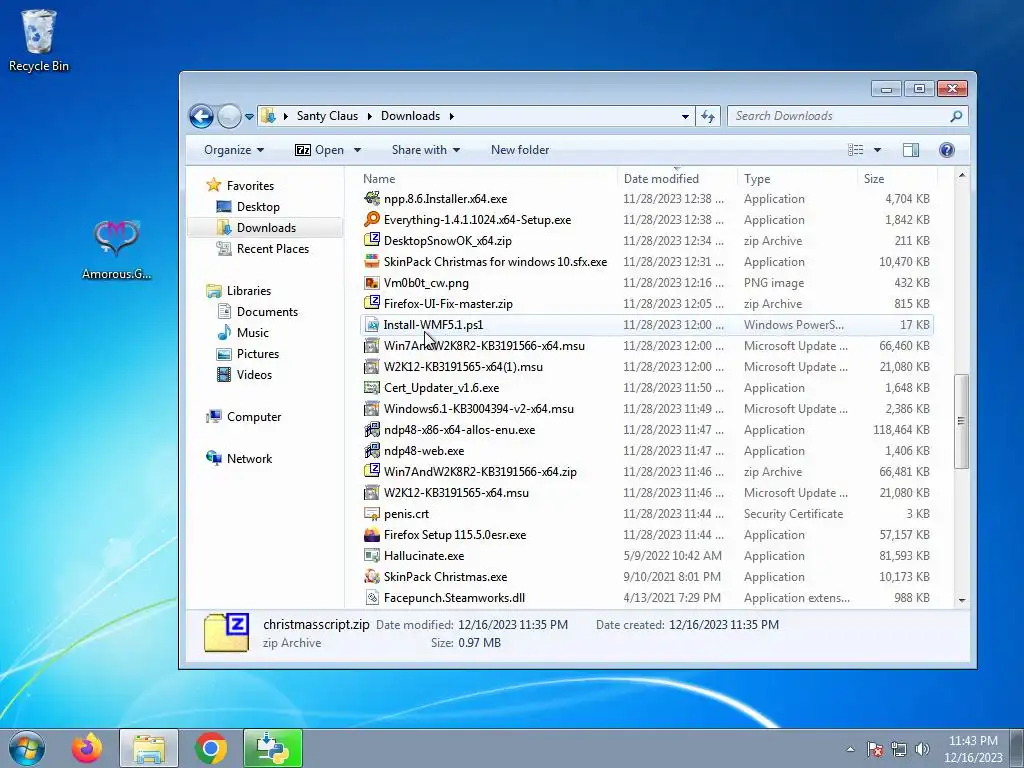
Task: Open the More view options dropdown arrow
Action: (x=877, y=150)
